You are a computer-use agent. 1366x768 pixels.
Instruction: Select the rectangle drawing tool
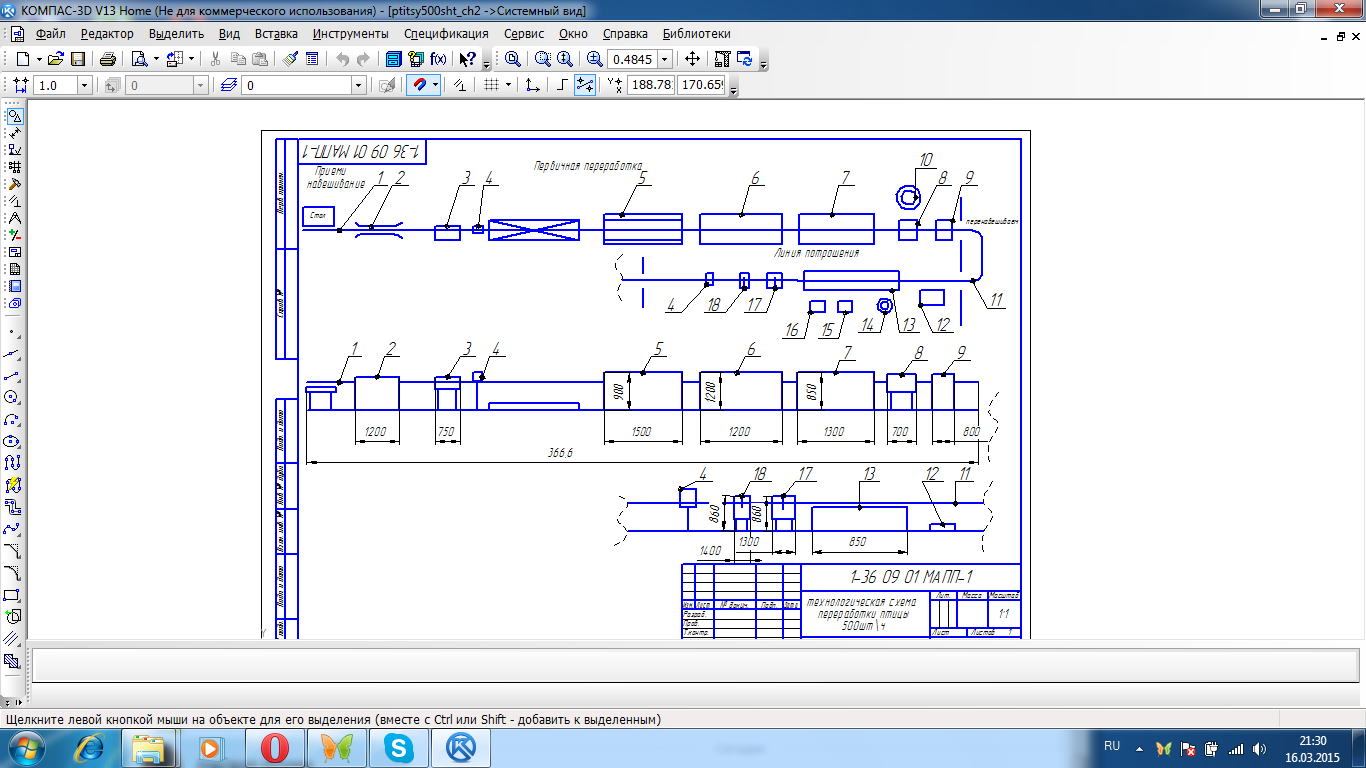(13, 594)
